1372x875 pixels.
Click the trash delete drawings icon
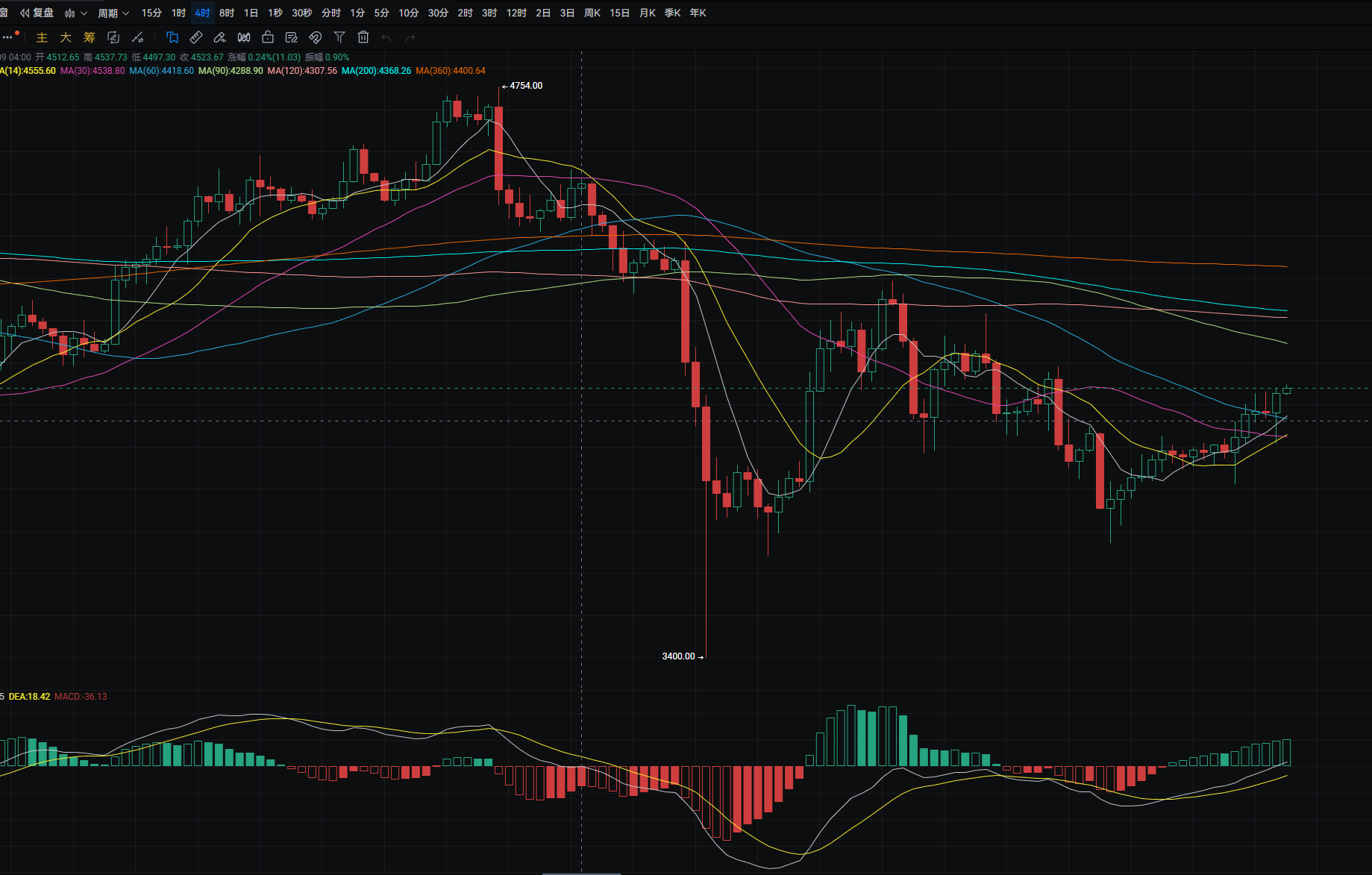pyautogui.click(x=363, y=37)
